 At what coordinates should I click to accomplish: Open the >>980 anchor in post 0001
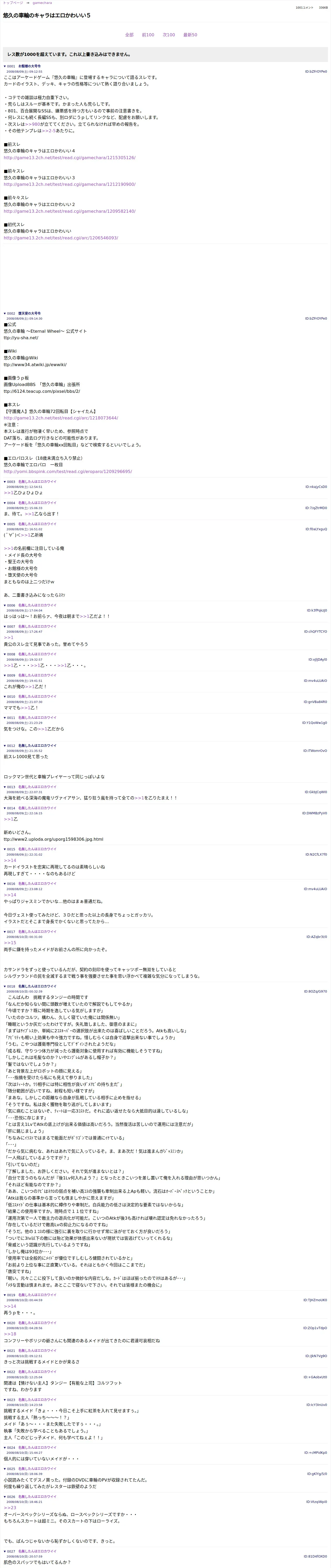33,124
